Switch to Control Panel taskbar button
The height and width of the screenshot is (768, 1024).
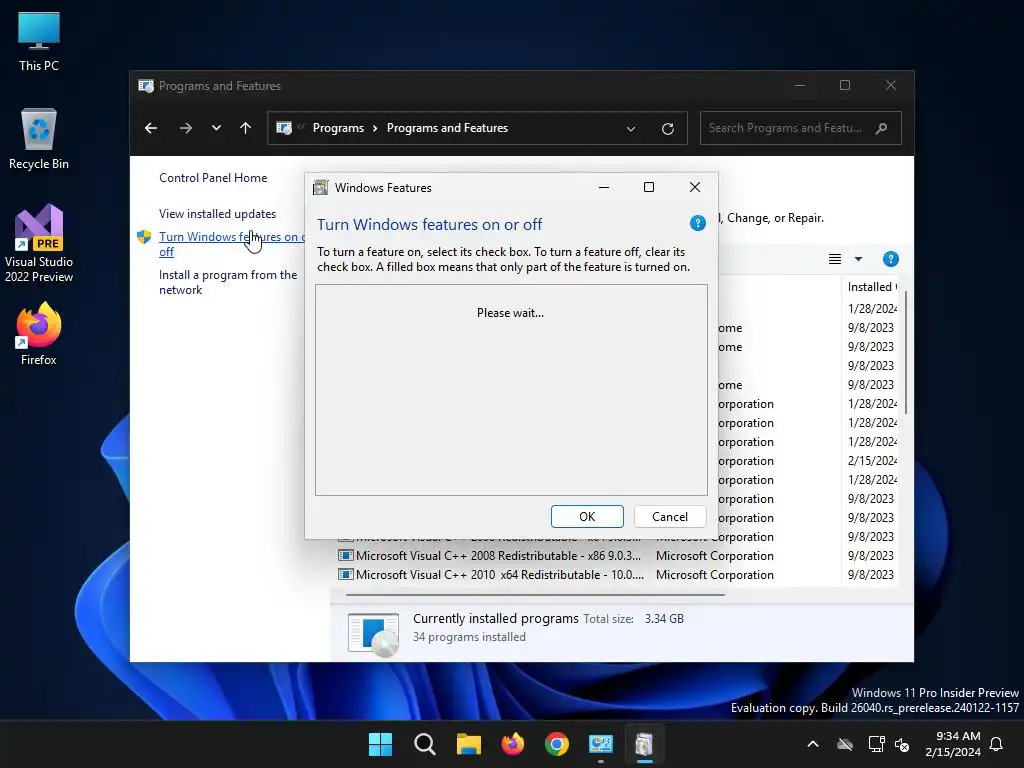[x=601, y=744]
